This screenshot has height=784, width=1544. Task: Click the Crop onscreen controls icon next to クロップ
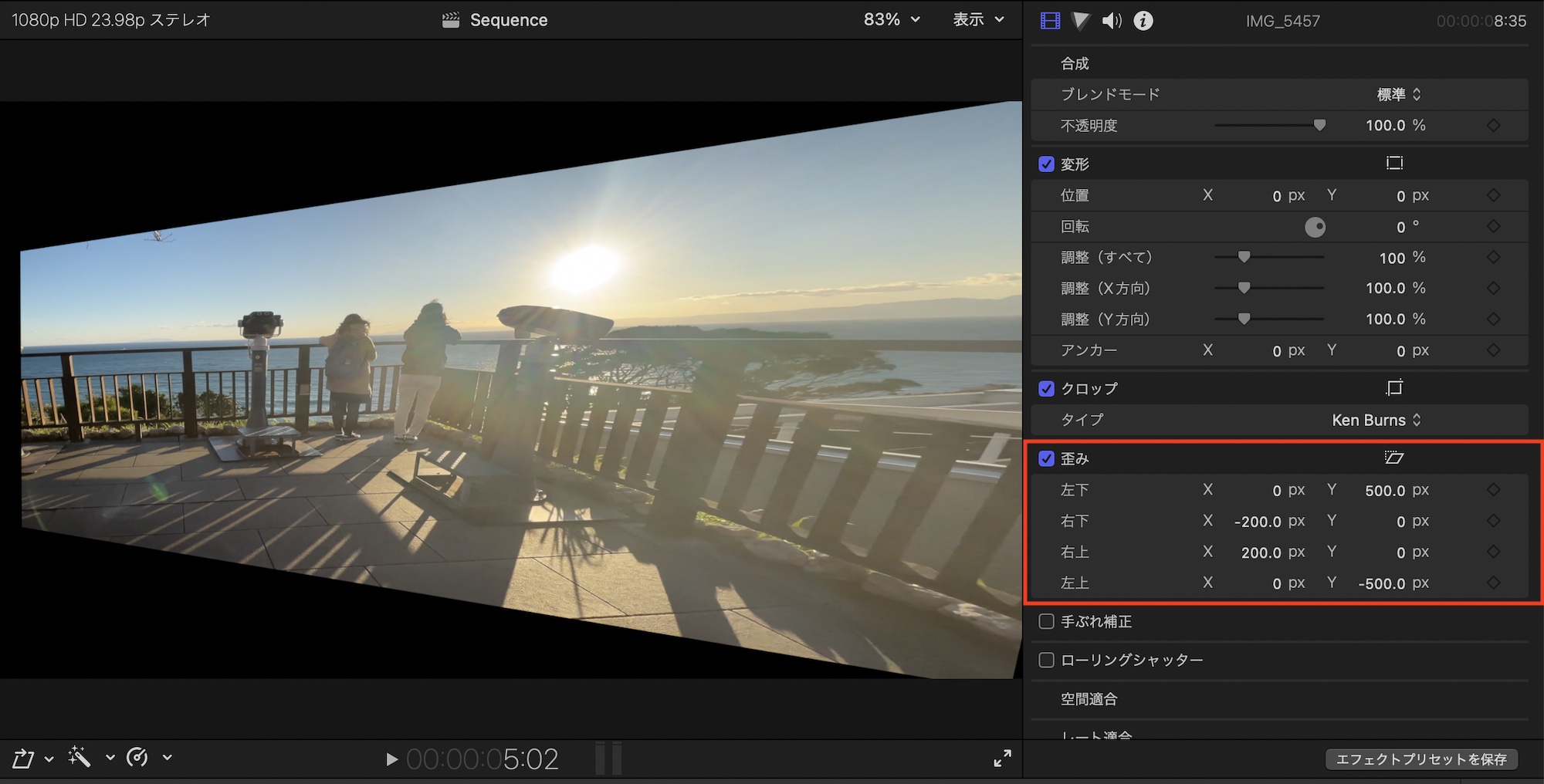point(1393,388)
